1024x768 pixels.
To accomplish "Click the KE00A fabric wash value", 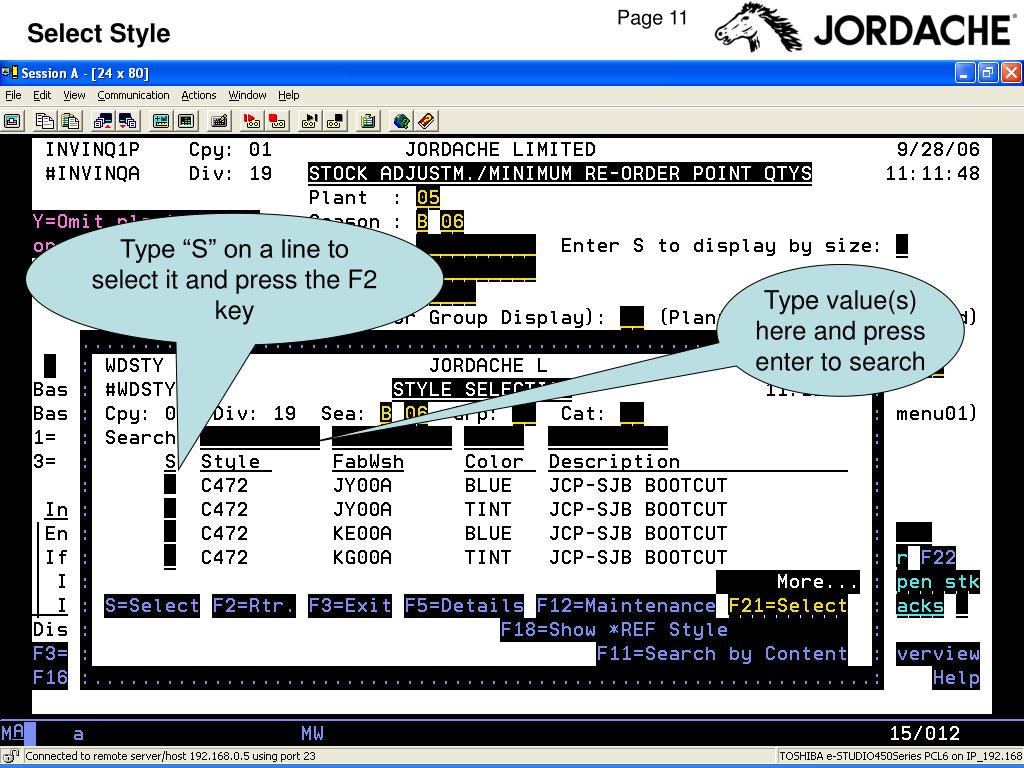I will (x=362, y=534).
